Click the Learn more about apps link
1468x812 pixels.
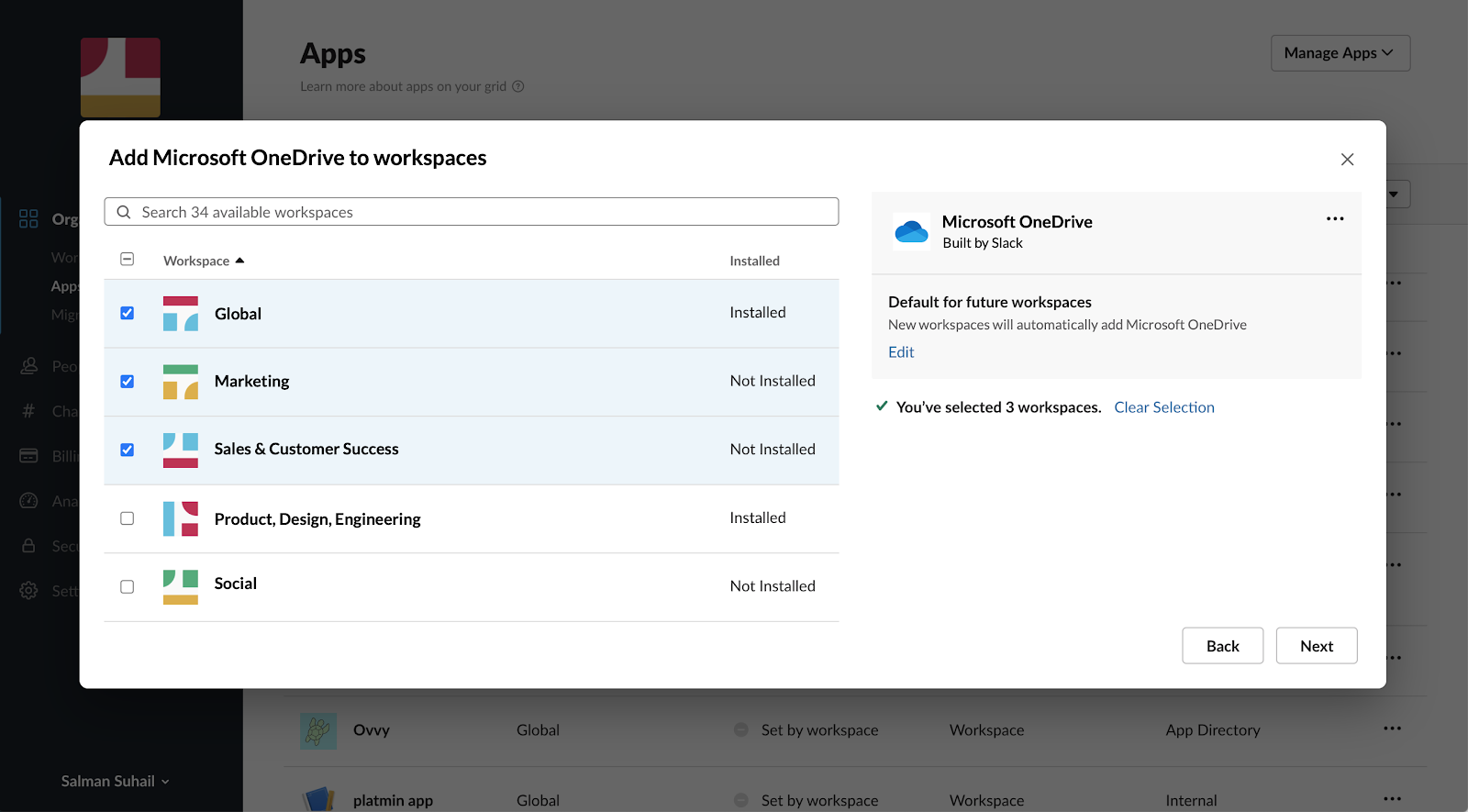[x=403, y=86]
